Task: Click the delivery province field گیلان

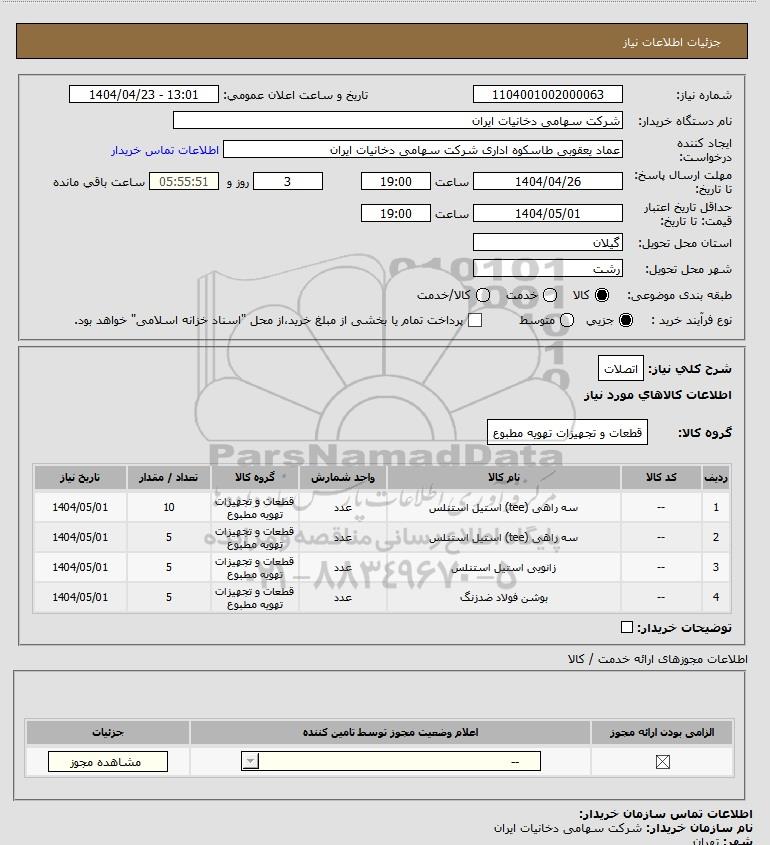Action: [547, 243]
